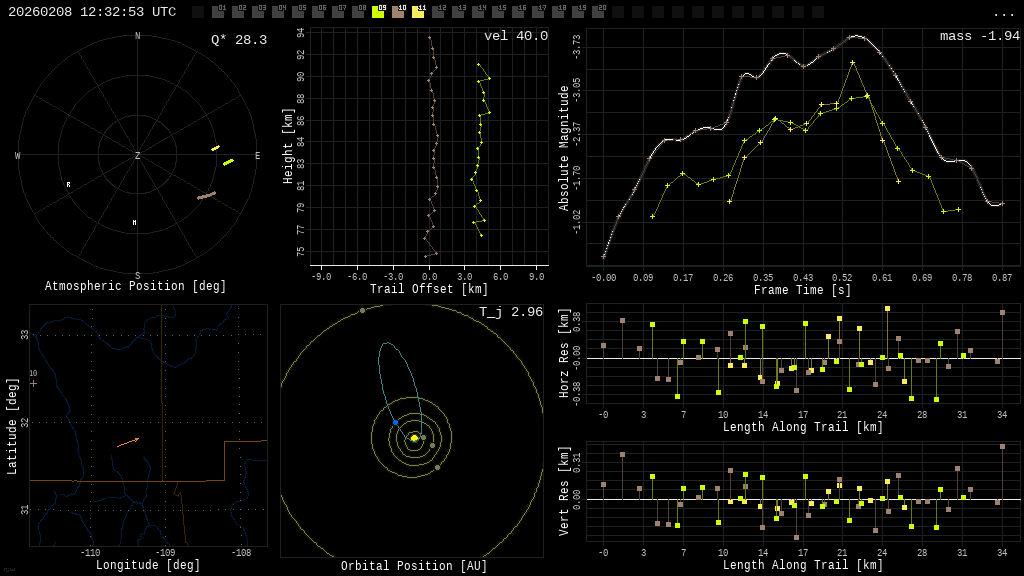
Task: Click the Atmospheric Position [deg] caption
Action: pos(136,287)
